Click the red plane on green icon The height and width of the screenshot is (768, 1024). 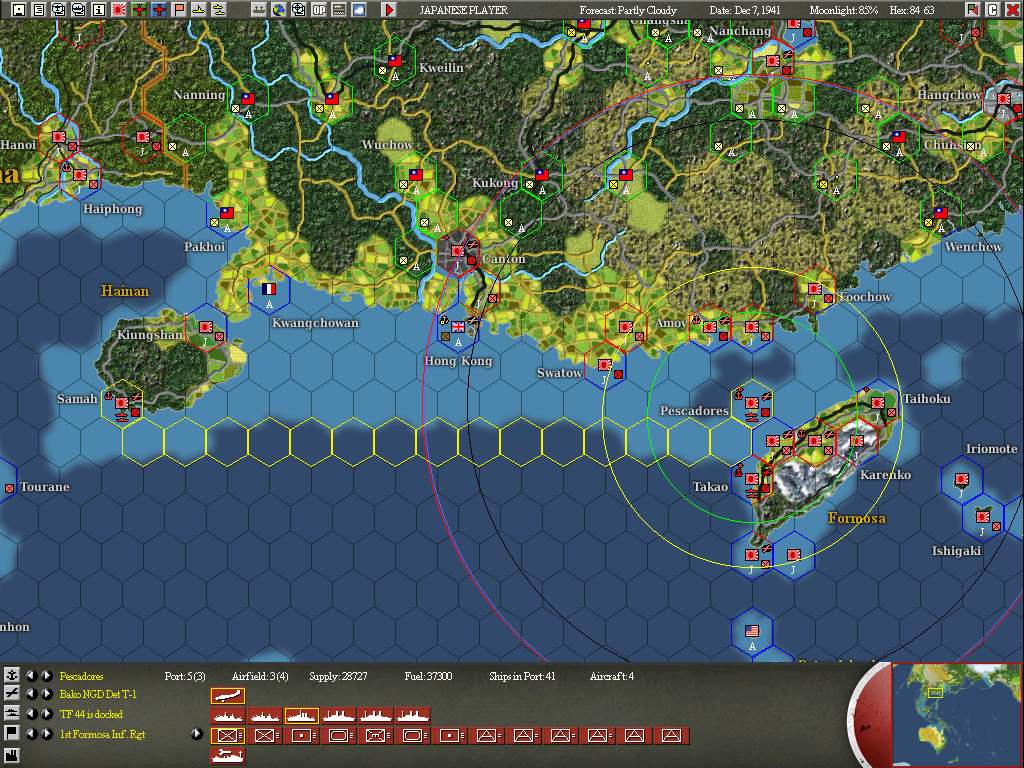[139, 9]
